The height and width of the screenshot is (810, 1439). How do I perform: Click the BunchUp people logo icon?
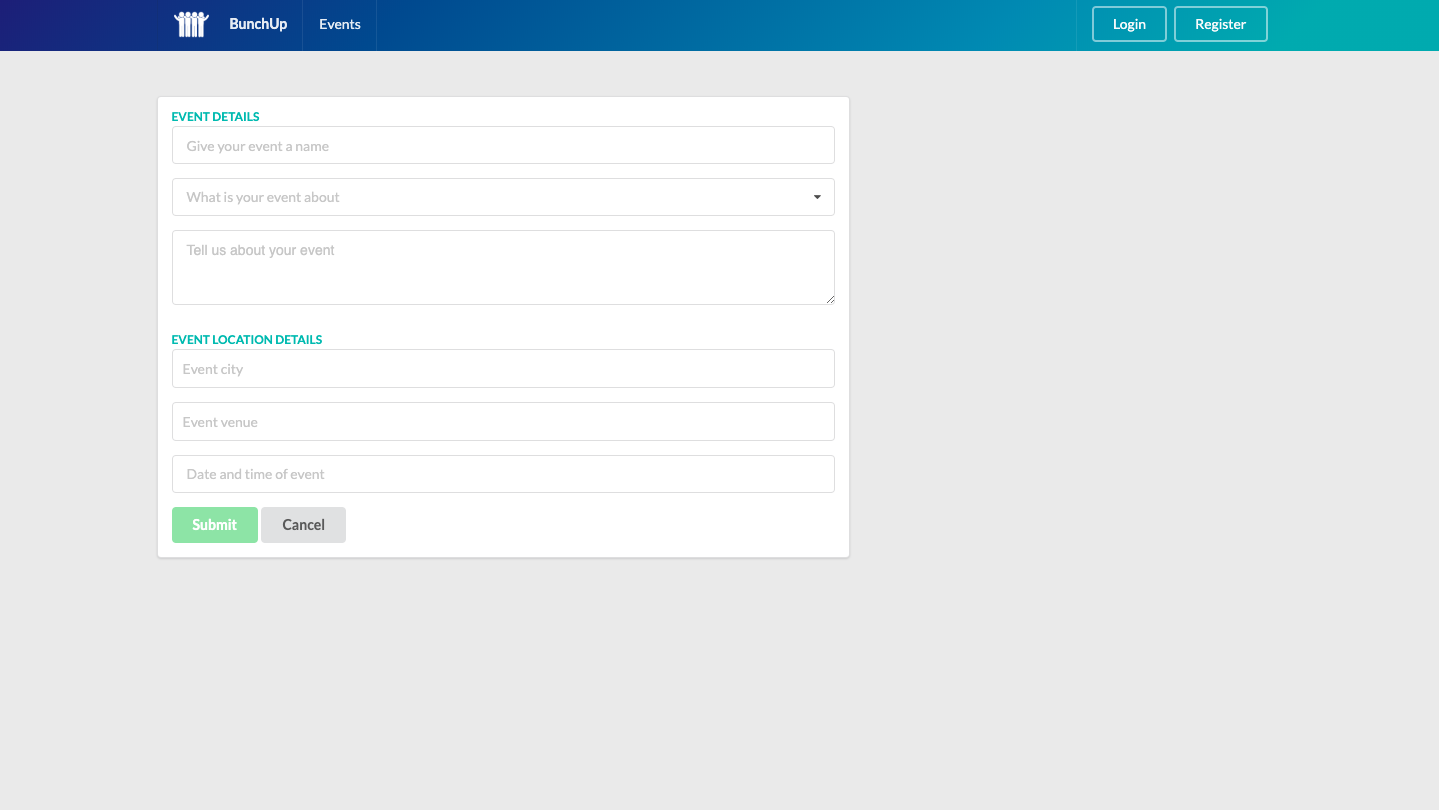(191, 24)
